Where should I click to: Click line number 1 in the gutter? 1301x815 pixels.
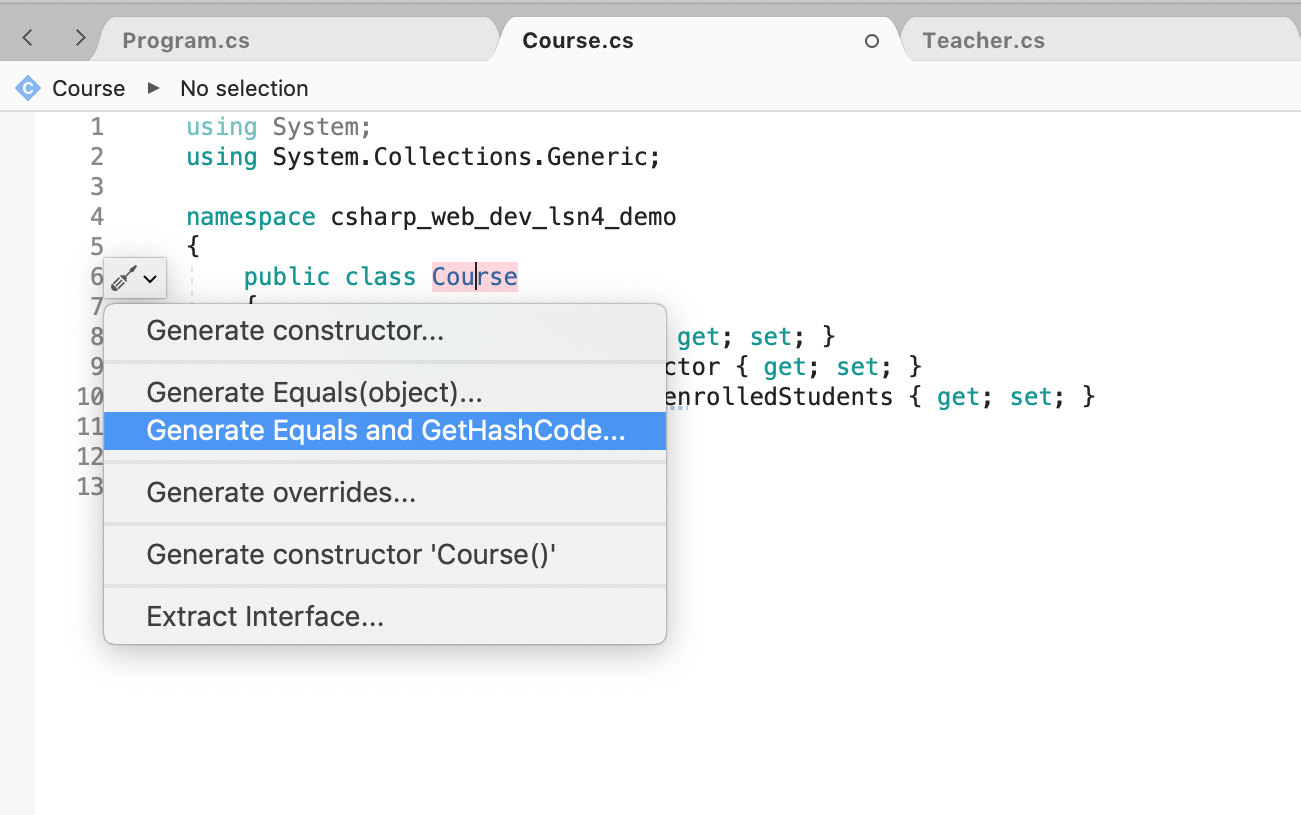pyautogui.click(x=97, y=127)
